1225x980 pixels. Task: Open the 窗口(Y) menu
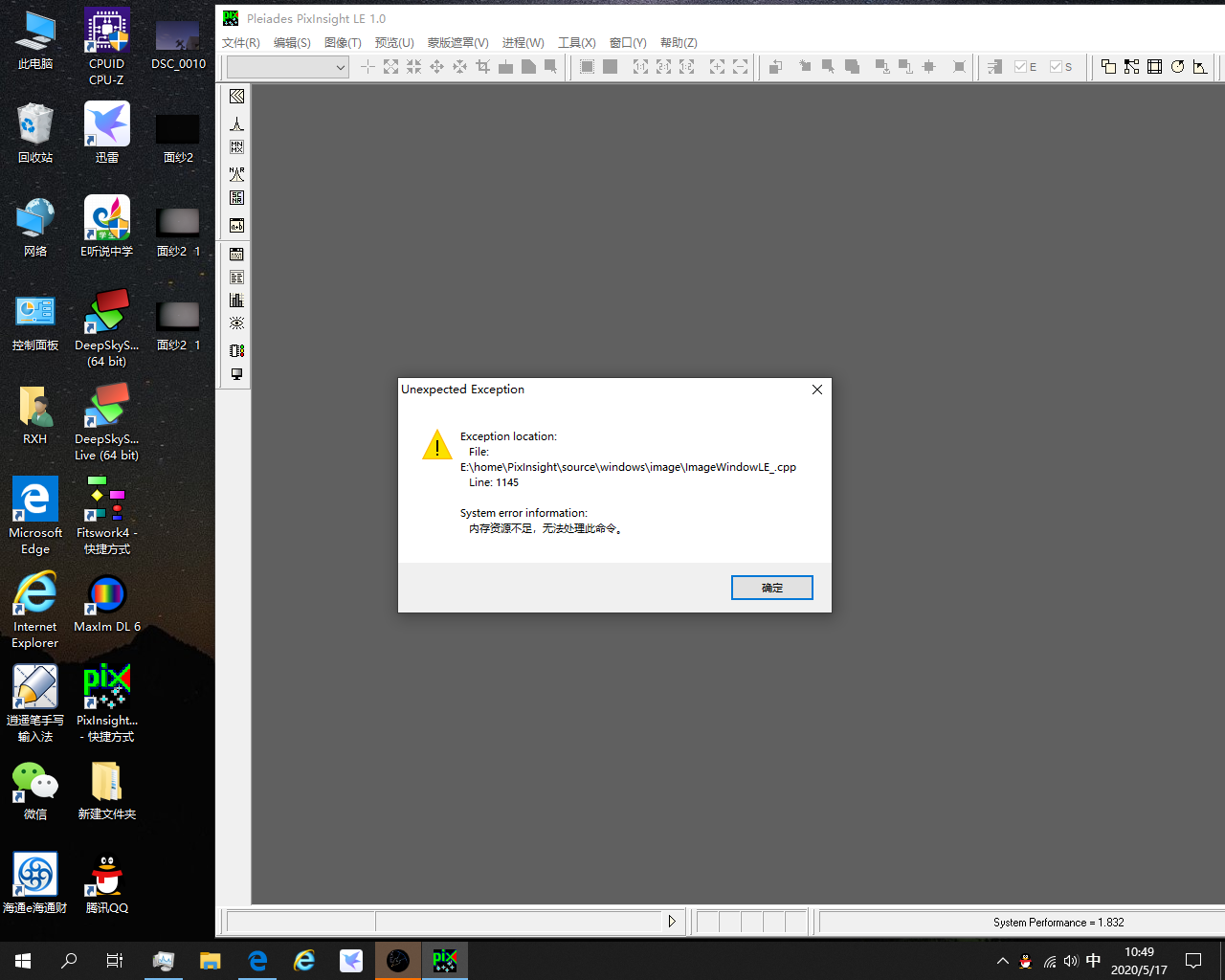628,43
